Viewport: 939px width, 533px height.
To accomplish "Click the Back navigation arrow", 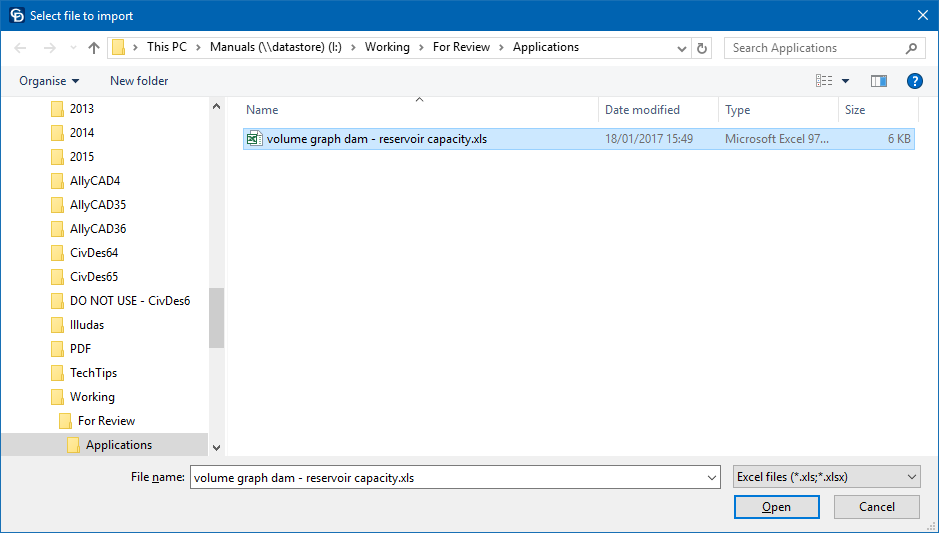I will (x=21, y=48).
